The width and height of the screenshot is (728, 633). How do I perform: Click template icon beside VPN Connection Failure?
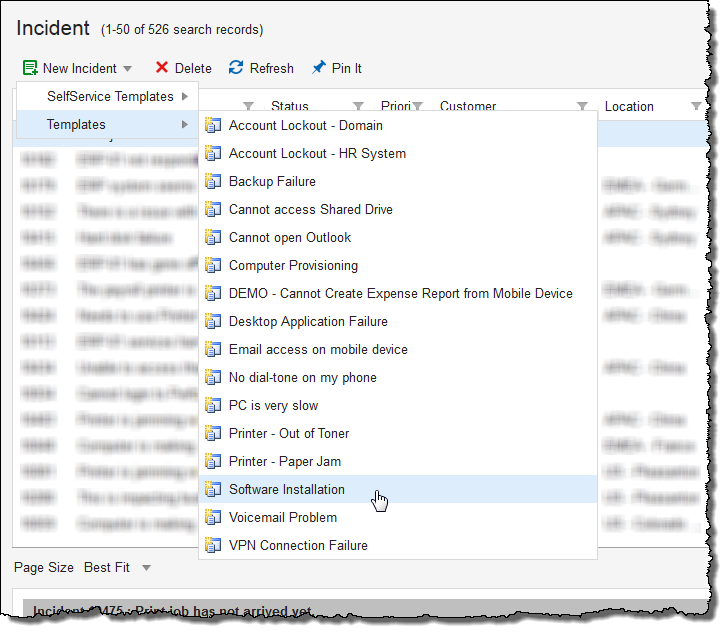(213, 545)
